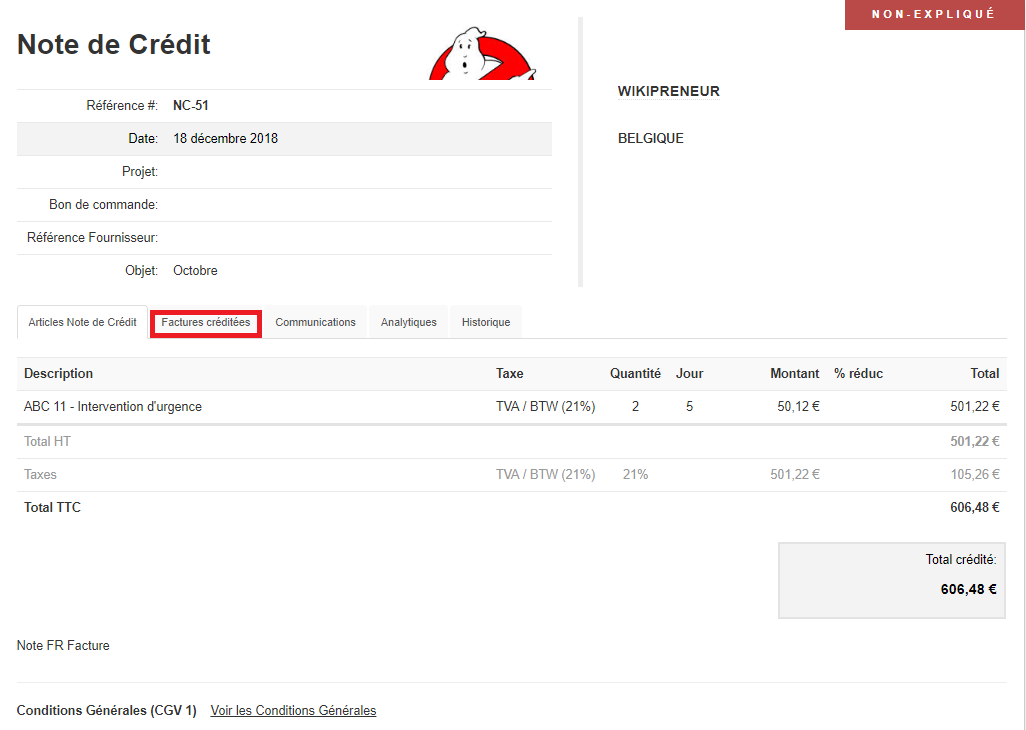Screen dimensions: 1026x730
Task: Click the empty Projet field
Action: [300, 171]
